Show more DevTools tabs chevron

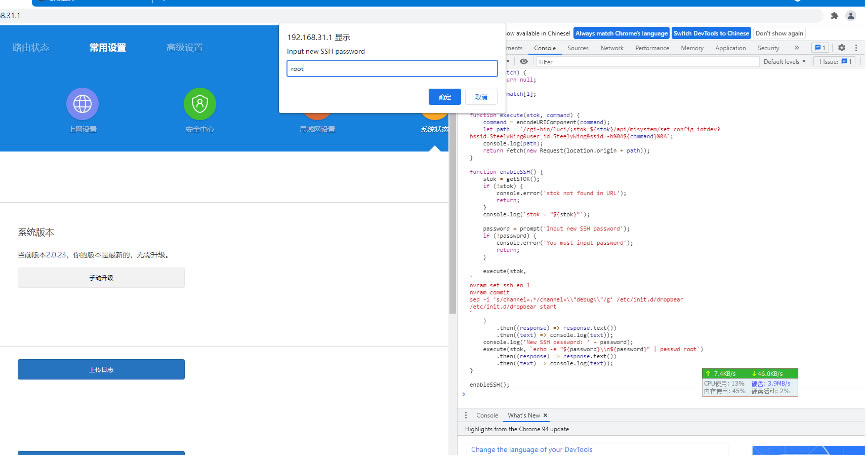(795, 47)
